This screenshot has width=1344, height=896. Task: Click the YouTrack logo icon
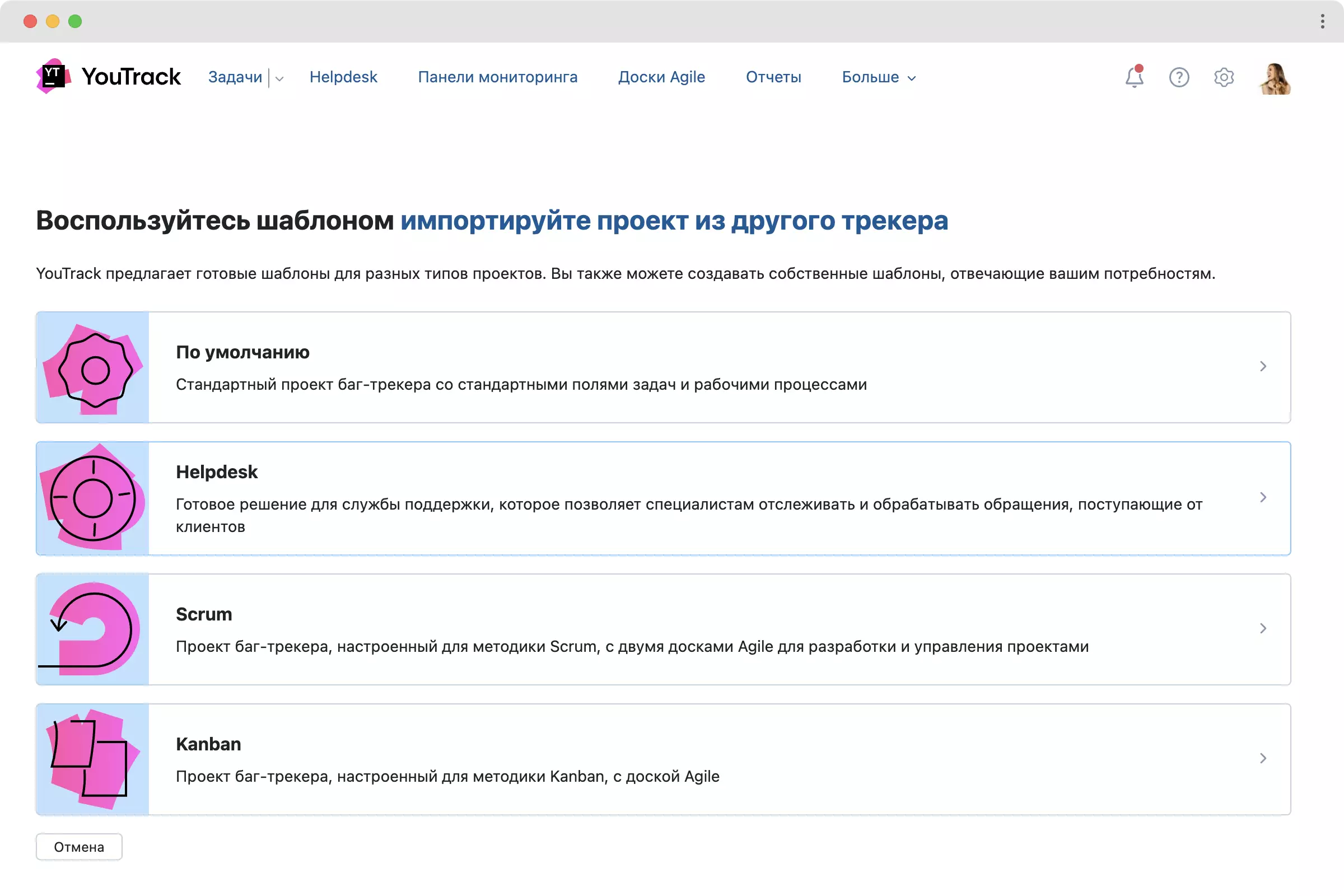point(53,76)
